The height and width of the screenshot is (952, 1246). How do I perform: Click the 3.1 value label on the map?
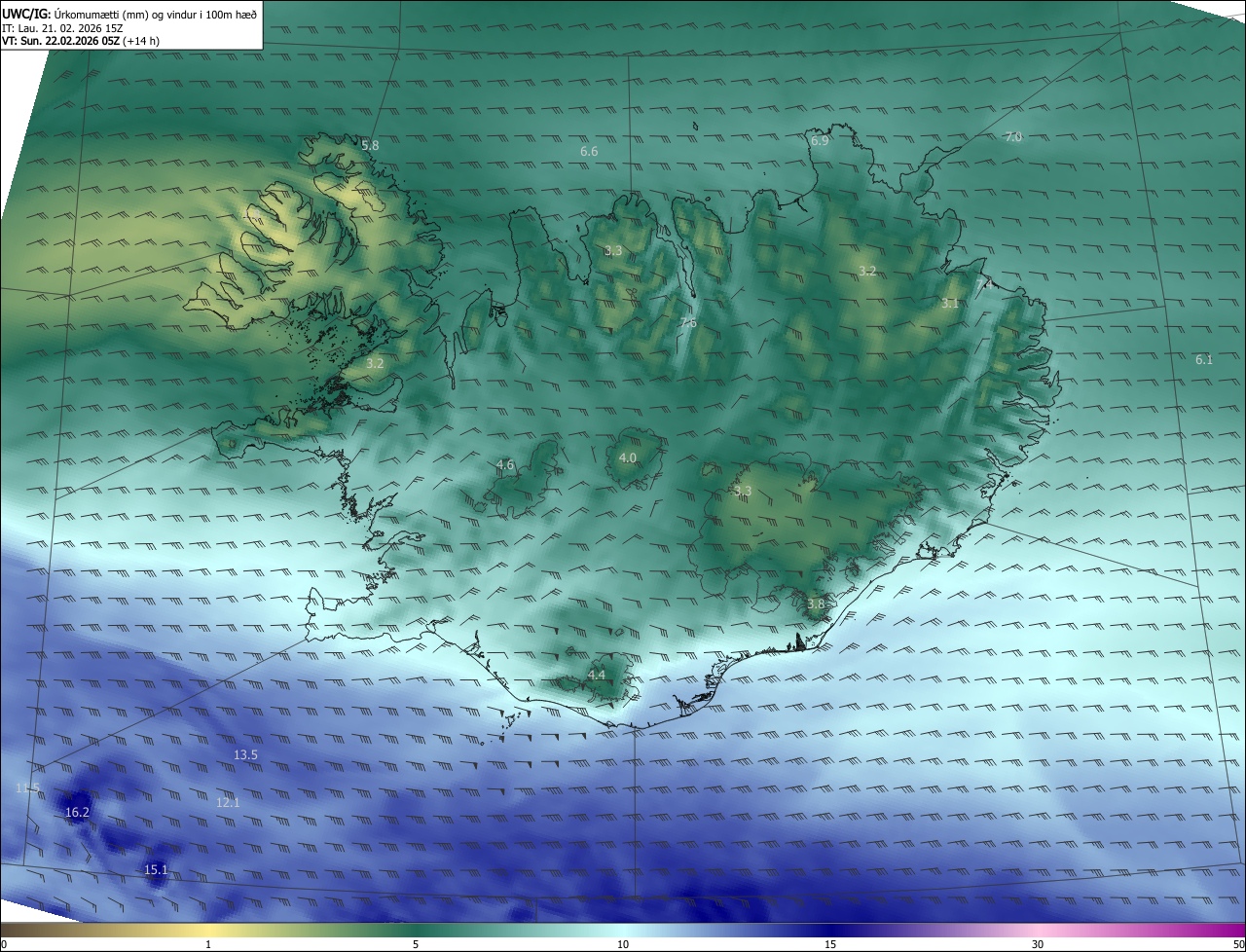point(950,304)
